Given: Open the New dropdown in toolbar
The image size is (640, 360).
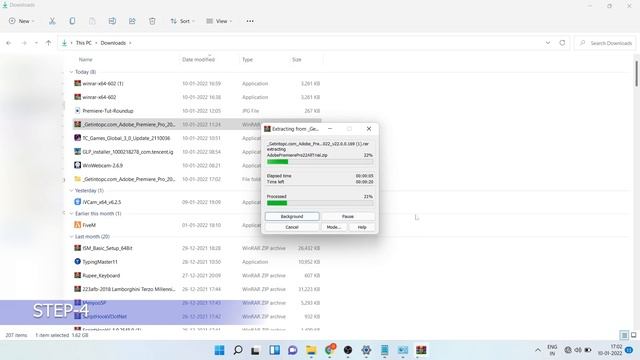Looking at the screenshot, I should (x=22, y=21).
